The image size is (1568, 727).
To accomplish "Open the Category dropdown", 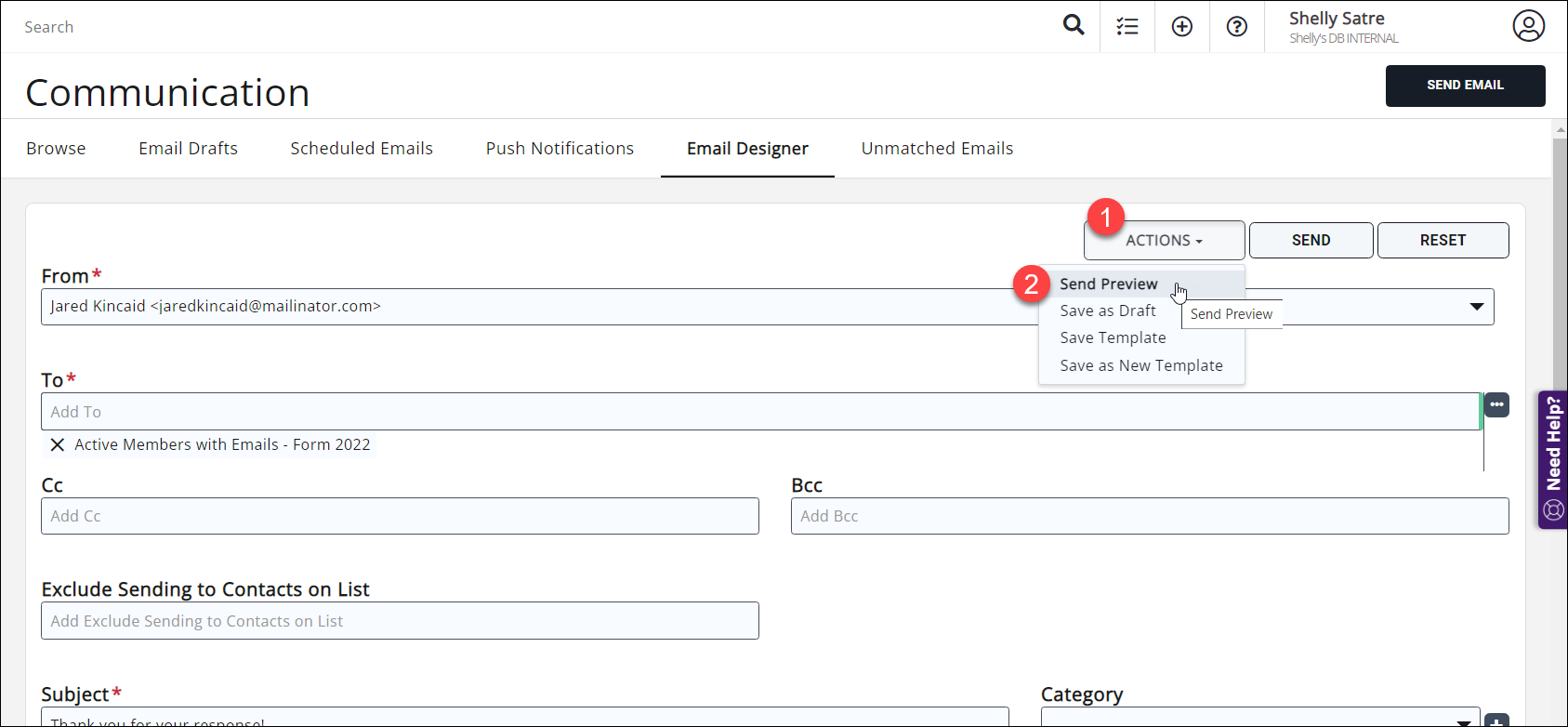I will tap(1260, 719).
